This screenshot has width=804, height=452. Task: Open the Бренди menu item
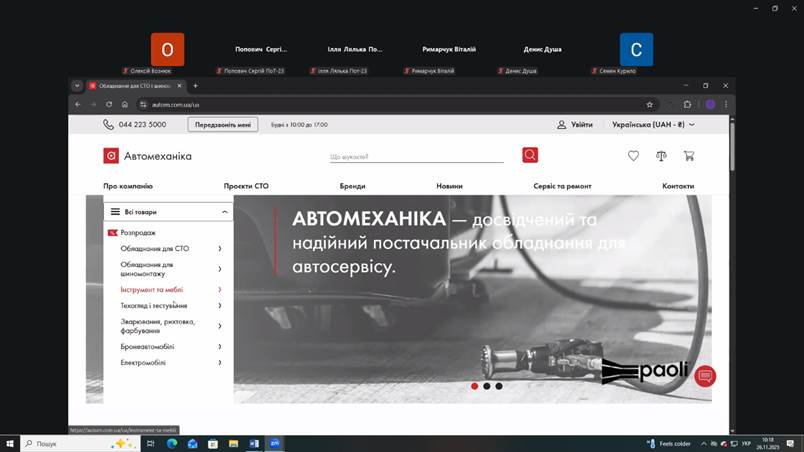pyautogui.click(x=352, y=186)
